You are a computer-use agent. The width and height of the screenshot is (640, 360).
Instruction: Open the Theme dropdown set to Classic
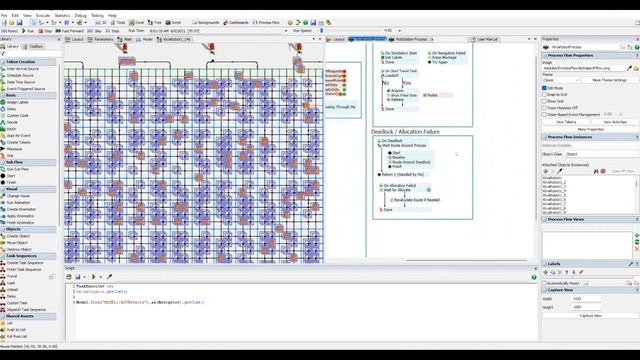561,80
